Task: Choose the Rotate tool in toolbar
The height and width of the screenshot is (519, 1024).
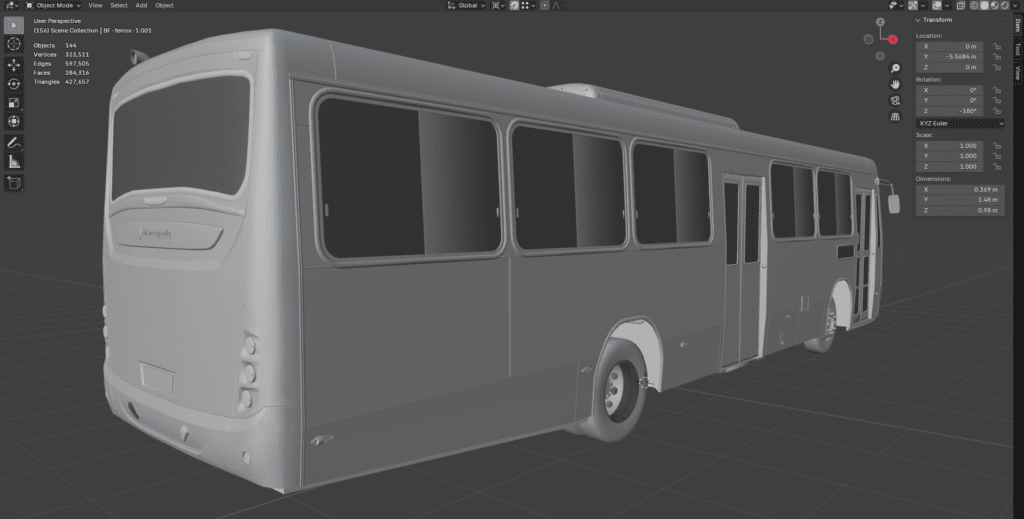Action: tap(14, 84)
